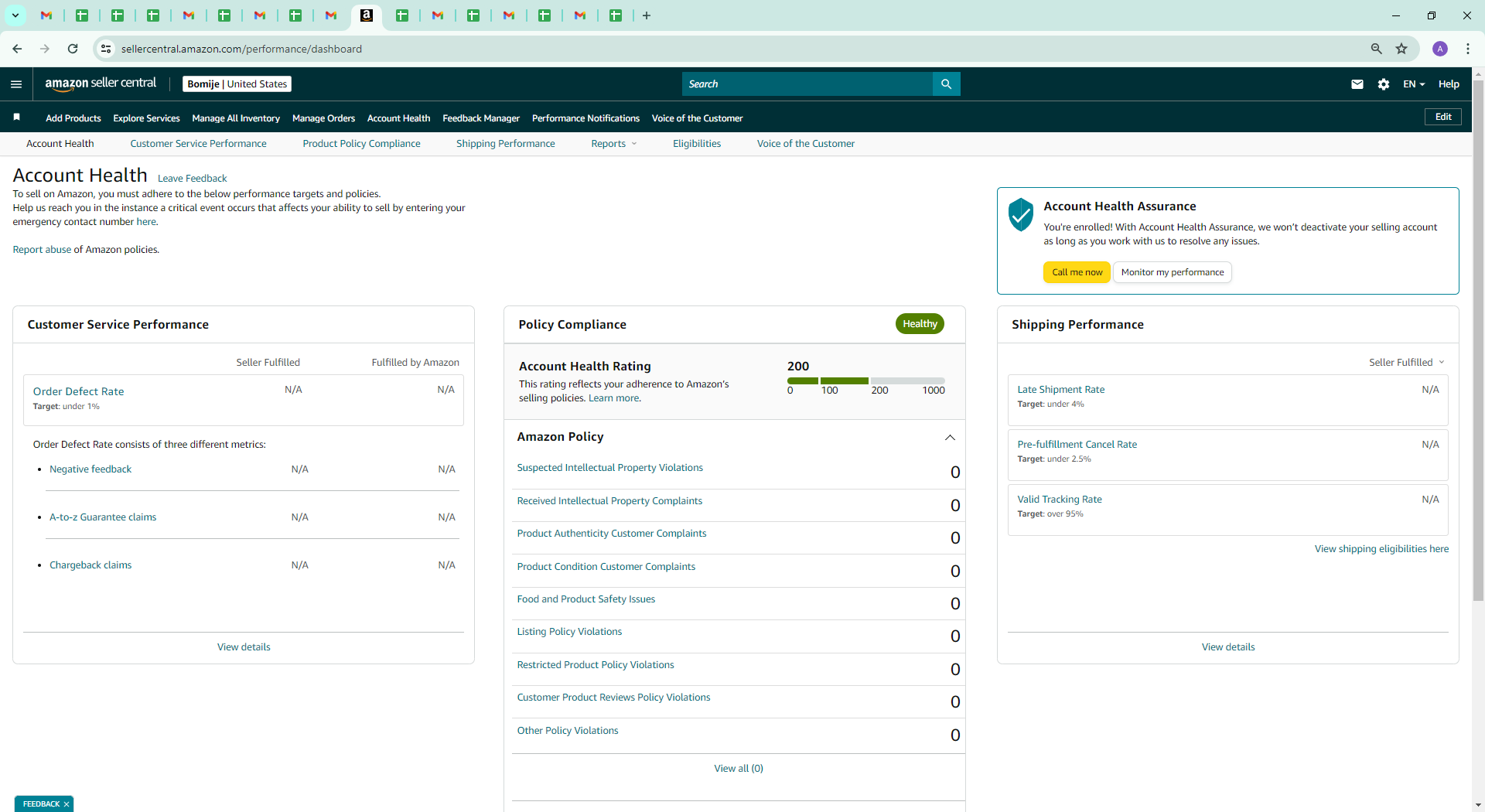This screenshot has height=812, width=1485.
Task: Switch to the Shipping Performance tab
Action: point(506,144)
